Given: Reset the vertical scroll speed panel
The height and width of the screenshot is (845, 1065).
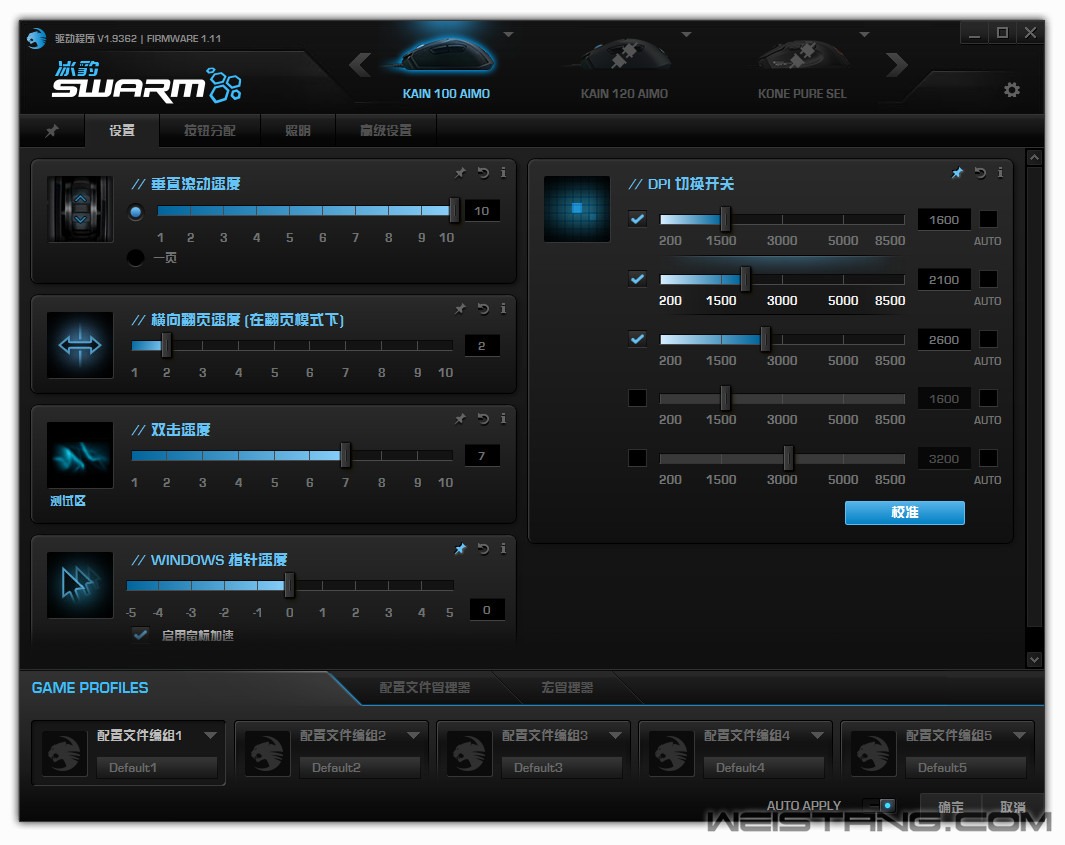Looking at the screenshot, I should 483,173.
